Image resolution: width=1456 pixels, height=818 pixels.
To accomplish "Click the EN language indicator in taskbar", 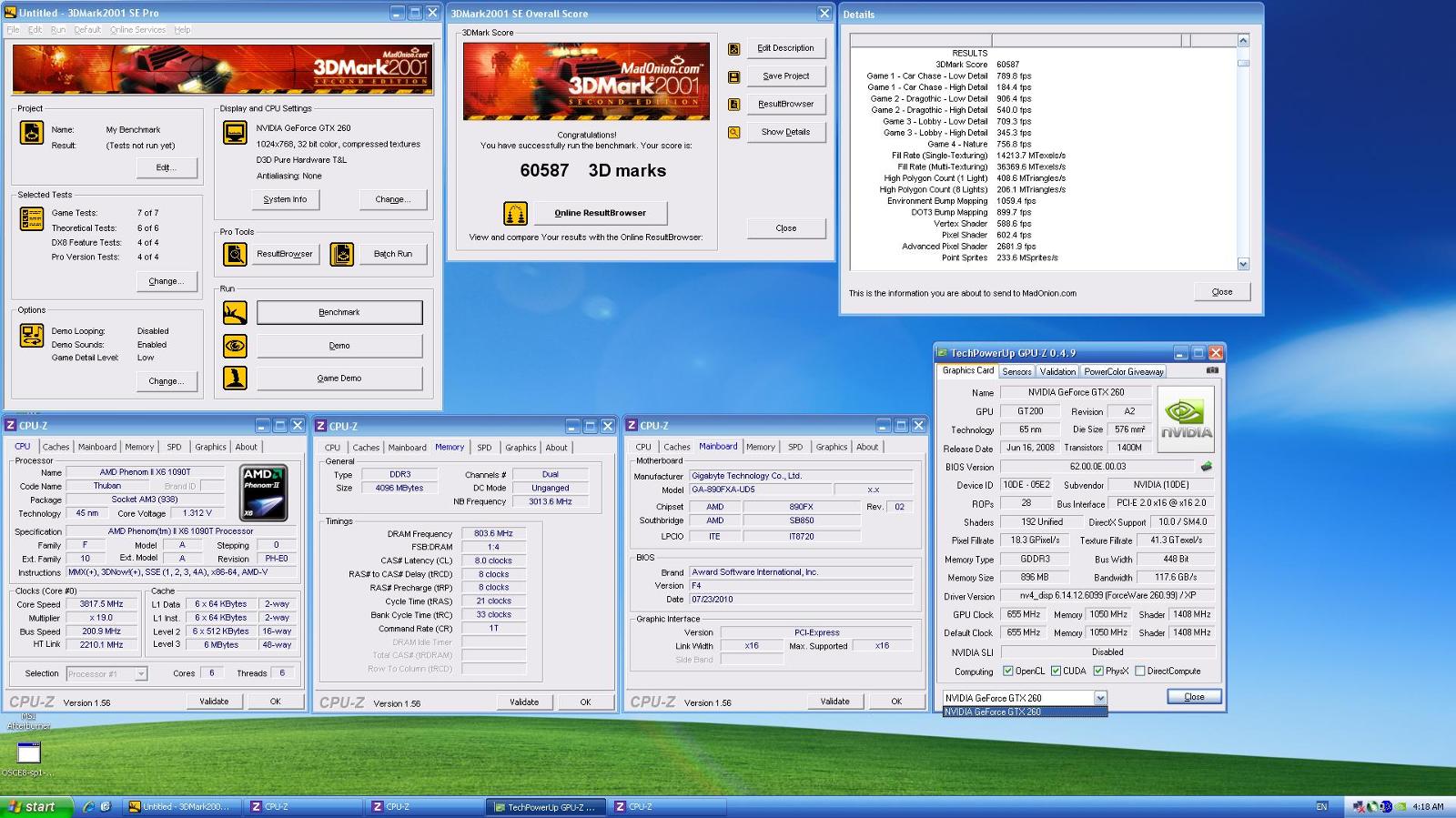I will coord(1321,806).
